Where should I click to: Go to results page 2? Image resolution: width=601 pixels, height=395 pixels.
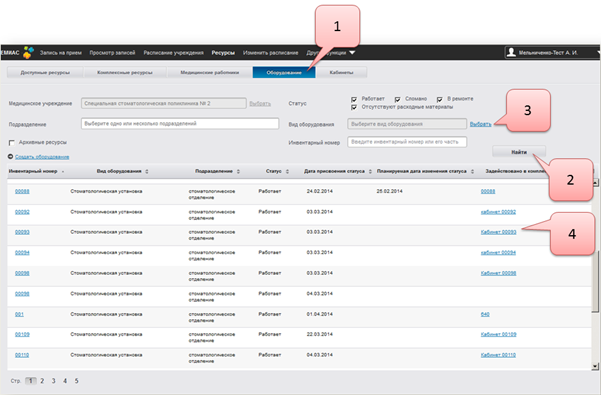click(42, 381)
